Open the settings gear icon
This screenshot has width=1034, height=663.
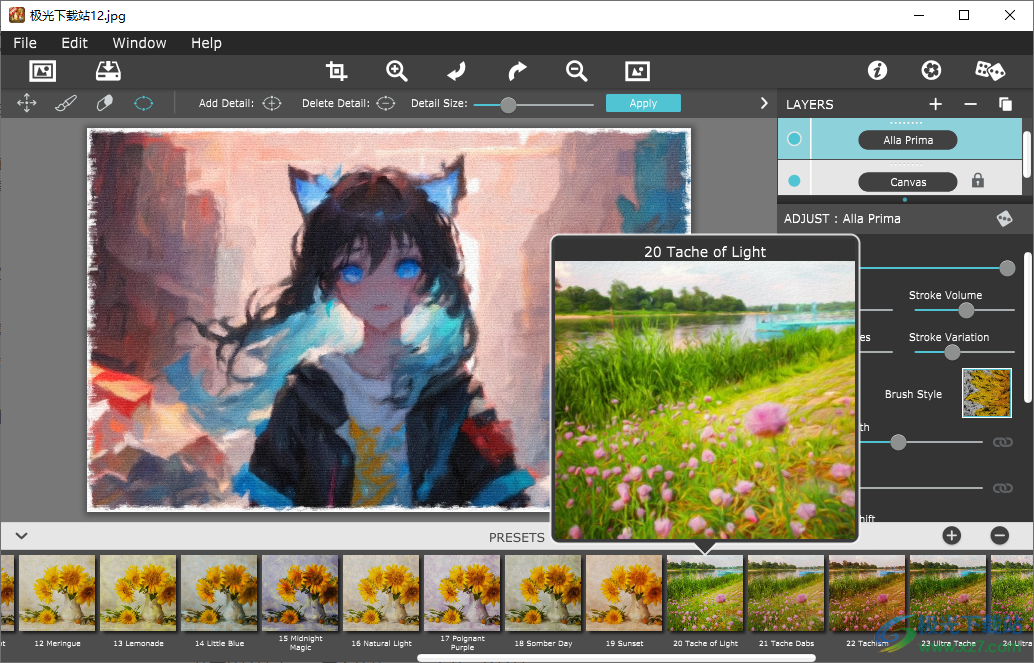[931, 70]
